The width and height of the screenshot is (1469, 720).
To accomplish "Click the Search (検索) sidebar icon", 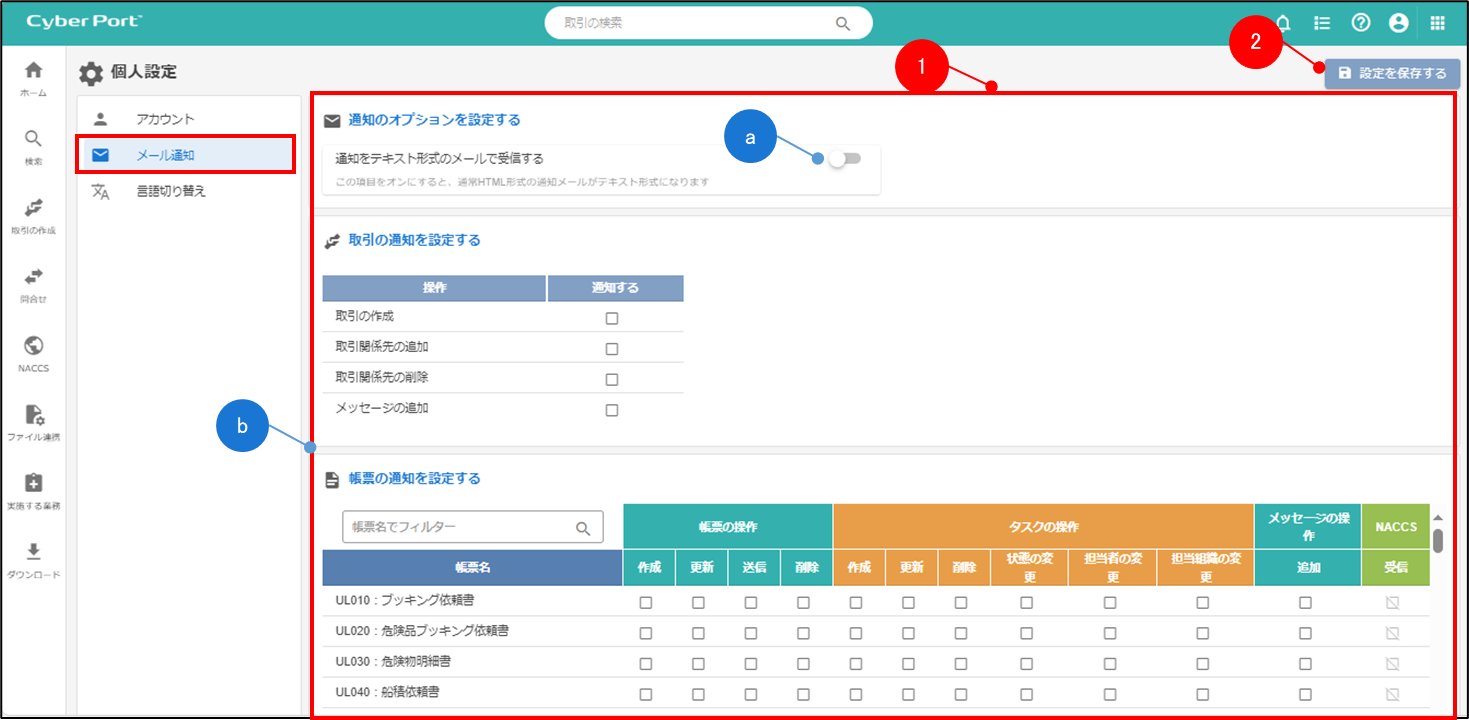I will 33,139.
